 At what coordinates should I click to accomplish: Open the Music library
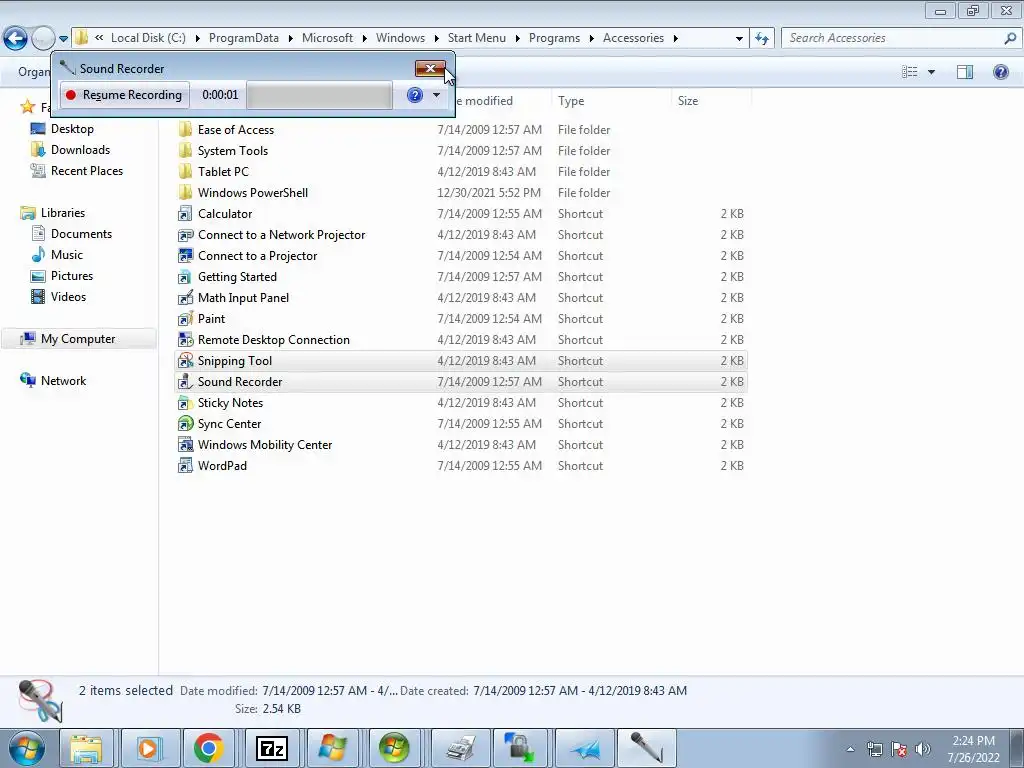pyautogui.click(x=67, y=255)
